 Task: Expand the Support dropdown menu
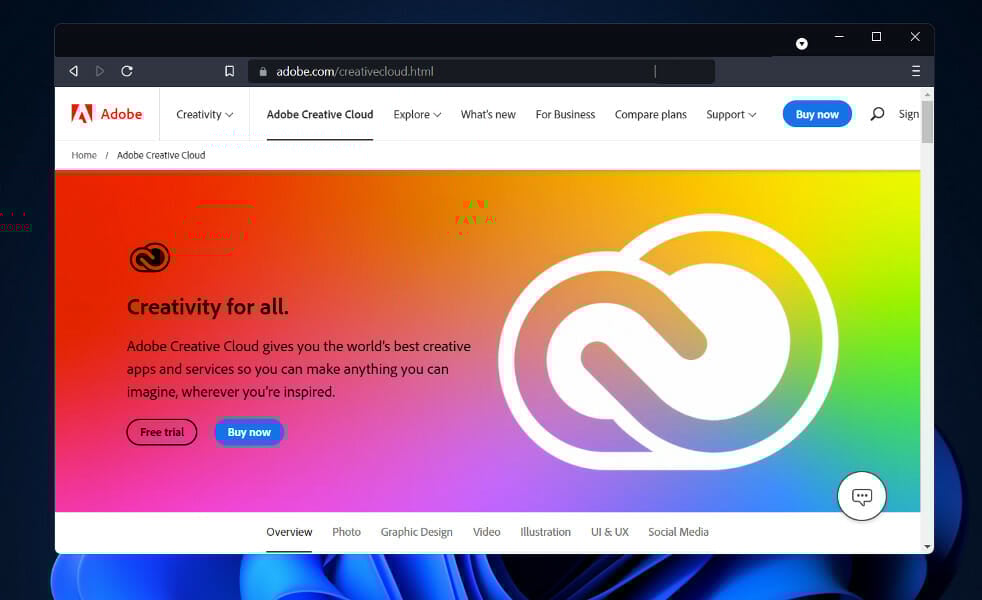(x=731, y=115)
